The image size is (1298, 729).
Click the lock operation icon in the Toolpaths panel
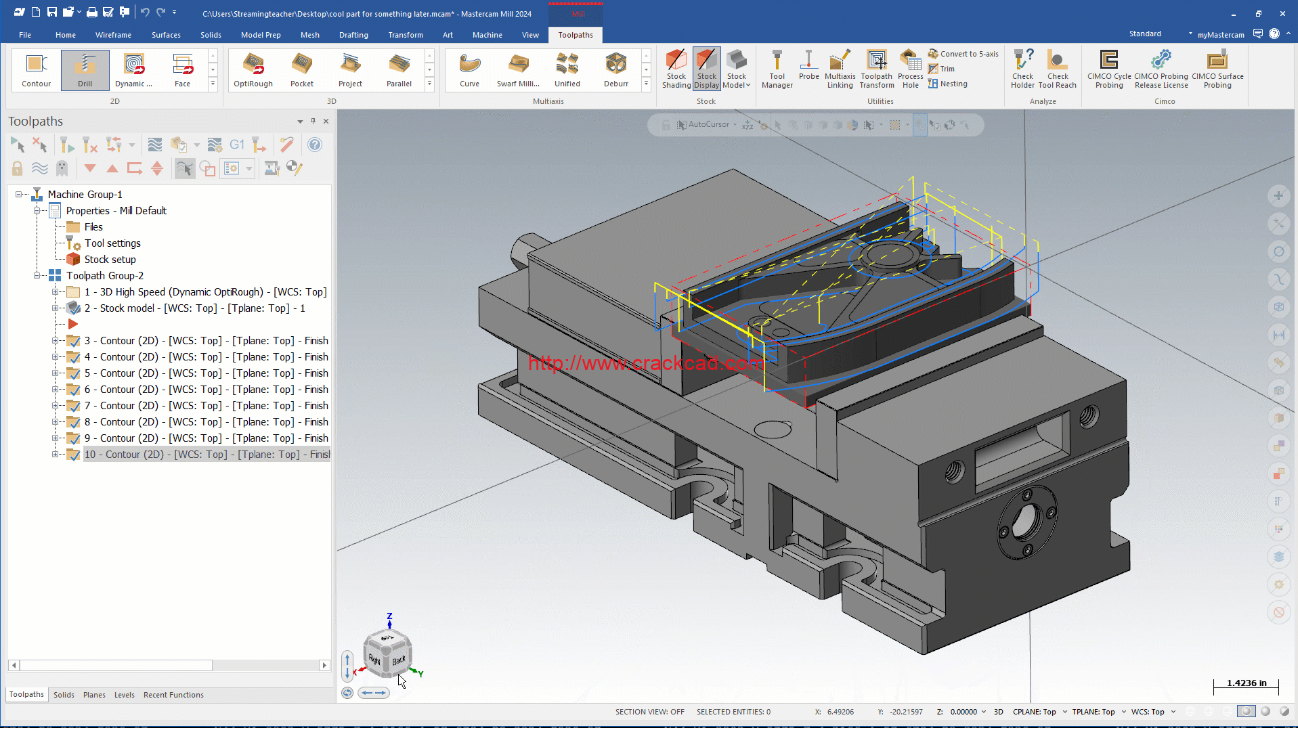click(17, 168)
